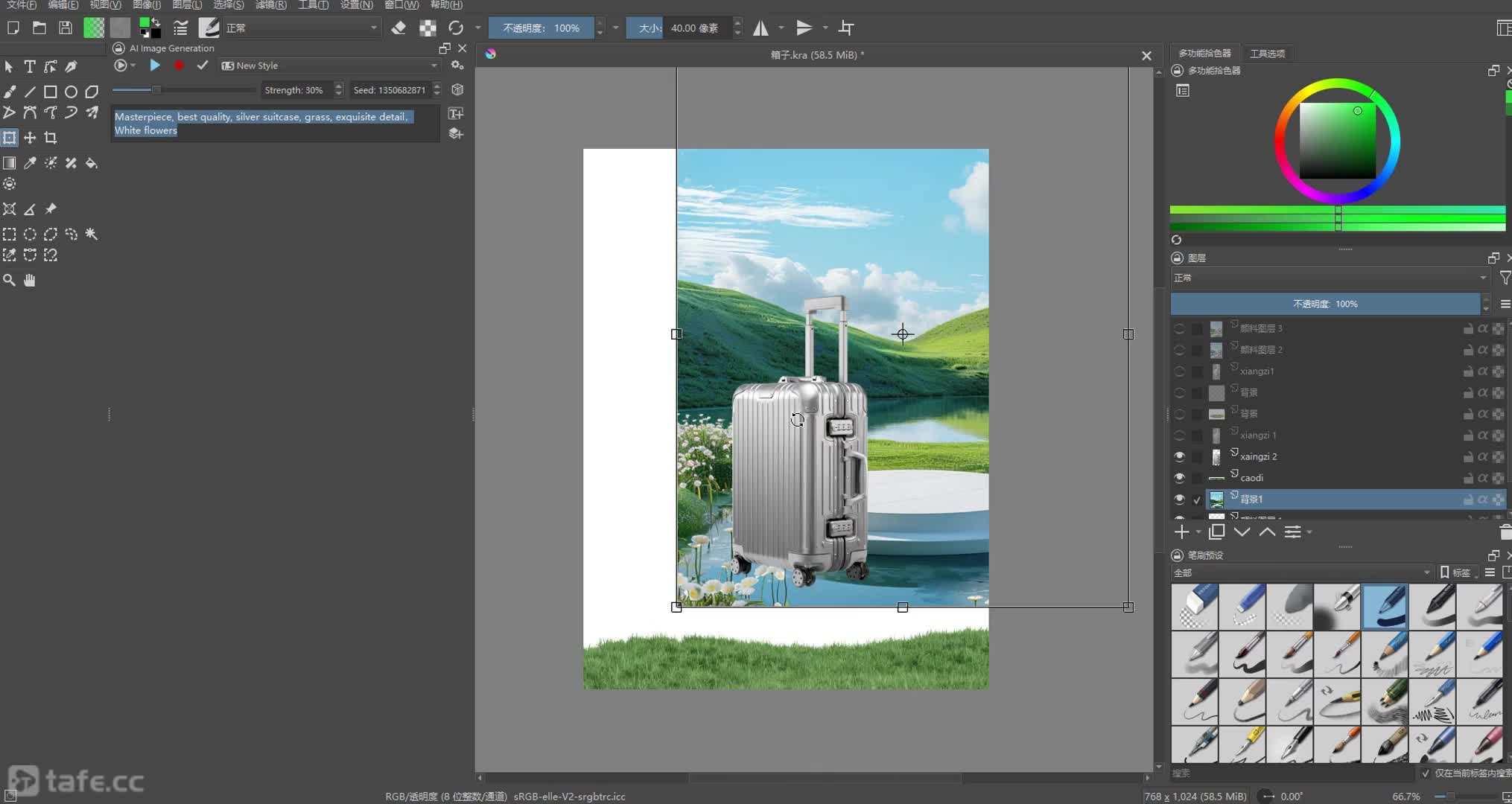Click the Add Layer button
1512x804 pixels.
[x=1181, y=531]
